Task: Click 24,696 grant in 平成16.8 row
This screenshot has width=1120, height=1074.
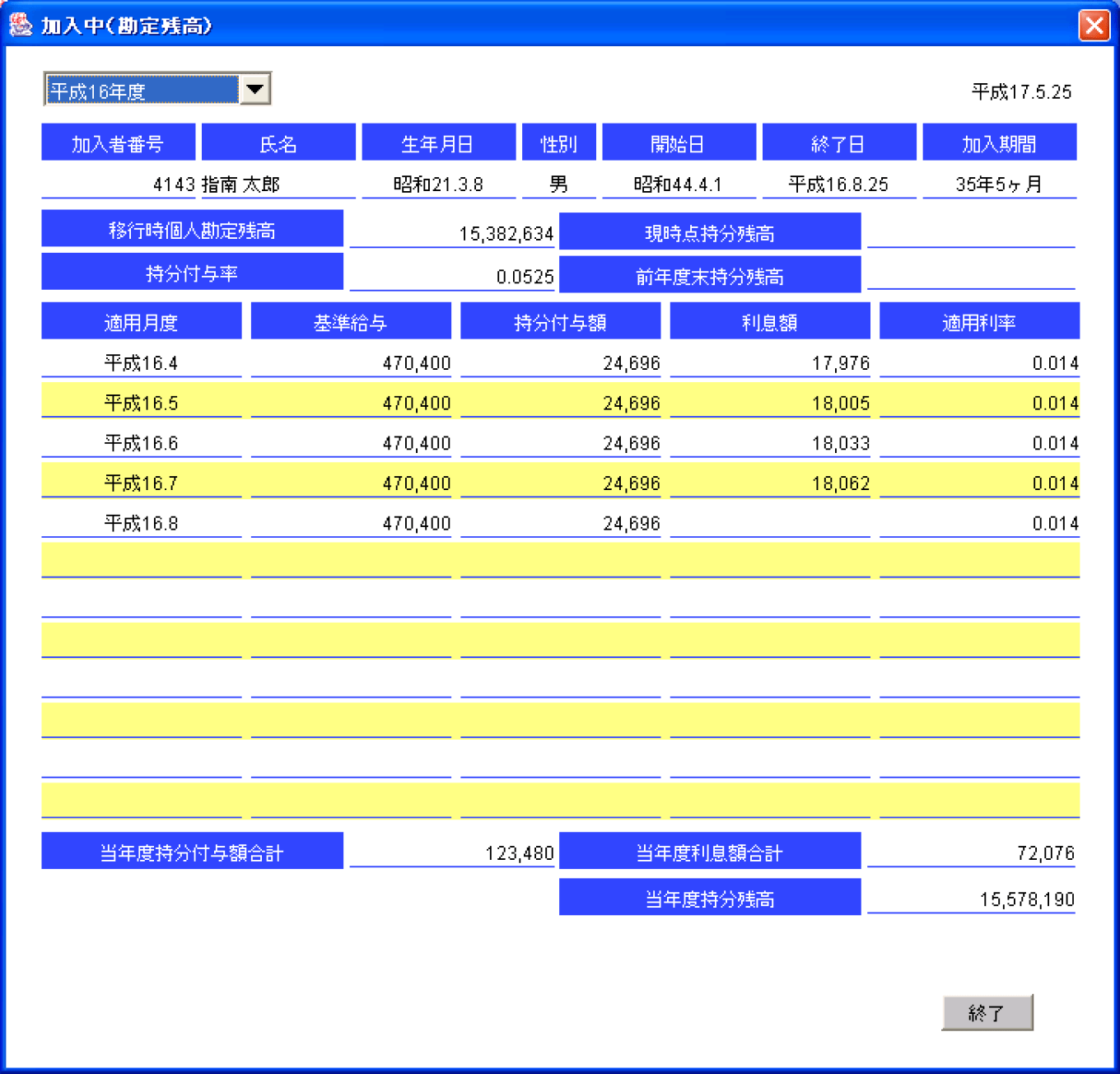Action: pyautogui.click(x=632, y=524)
